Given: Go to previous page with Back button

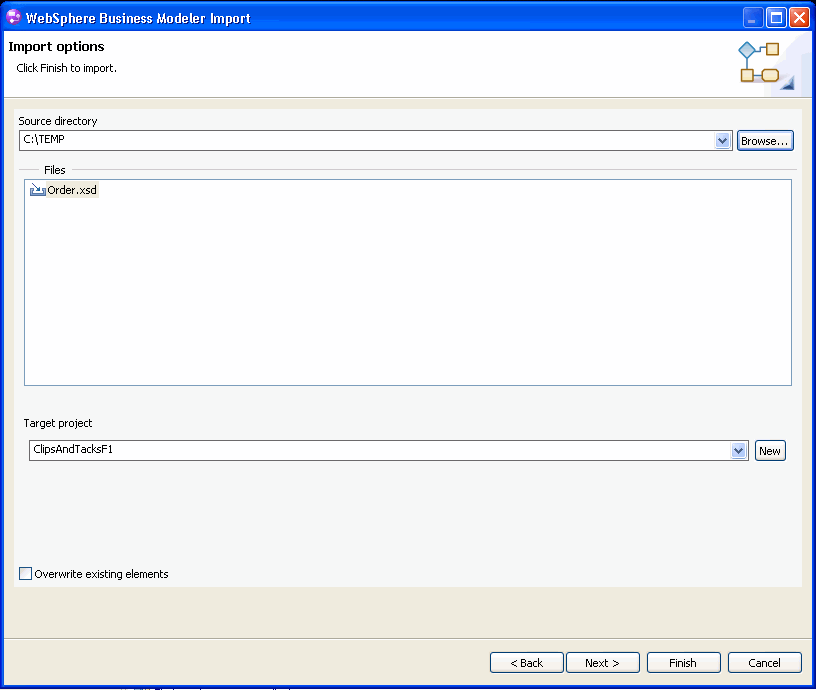Looking at the screenshot, I should coord(526,663).
